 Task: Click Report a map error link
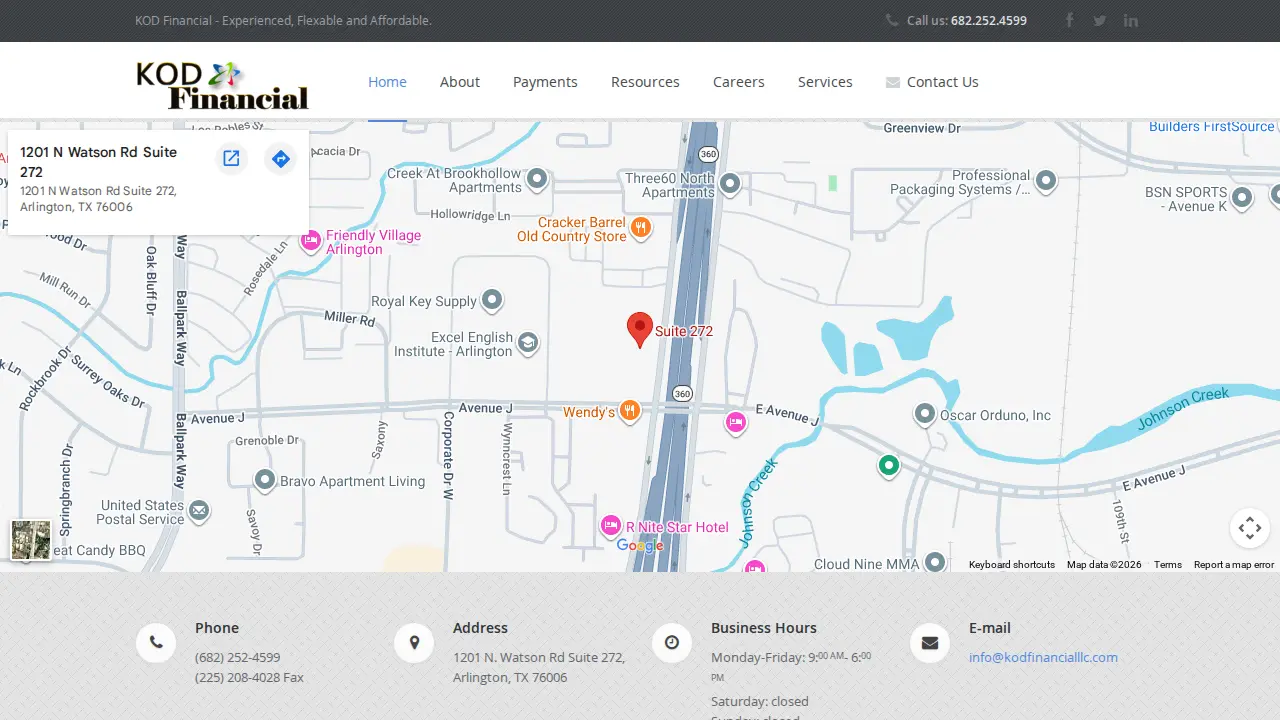click(x=1234, y=565)
